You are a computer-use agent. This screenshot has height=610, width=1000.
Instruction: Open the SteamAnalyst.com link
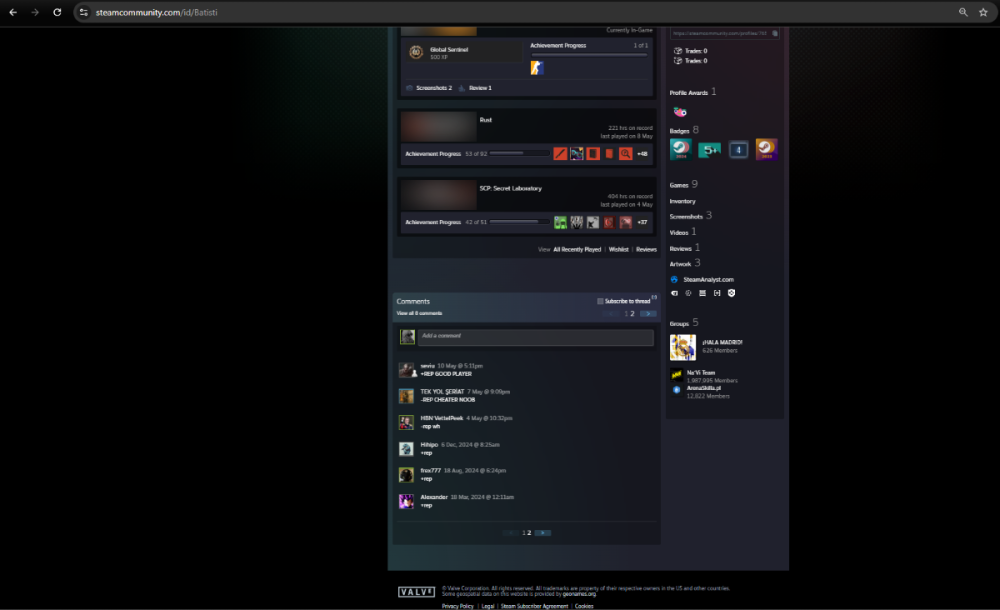click(709, 279)
